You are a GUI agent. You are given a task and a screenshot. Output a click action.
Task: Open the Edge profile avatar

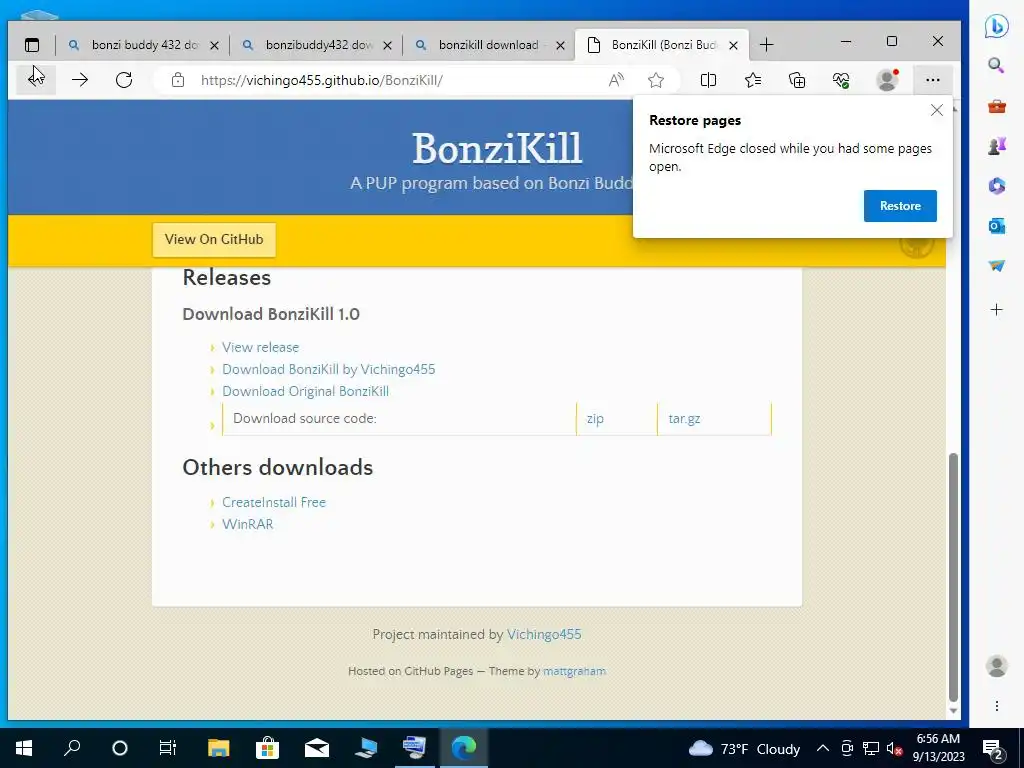click(x=887, y=80)
